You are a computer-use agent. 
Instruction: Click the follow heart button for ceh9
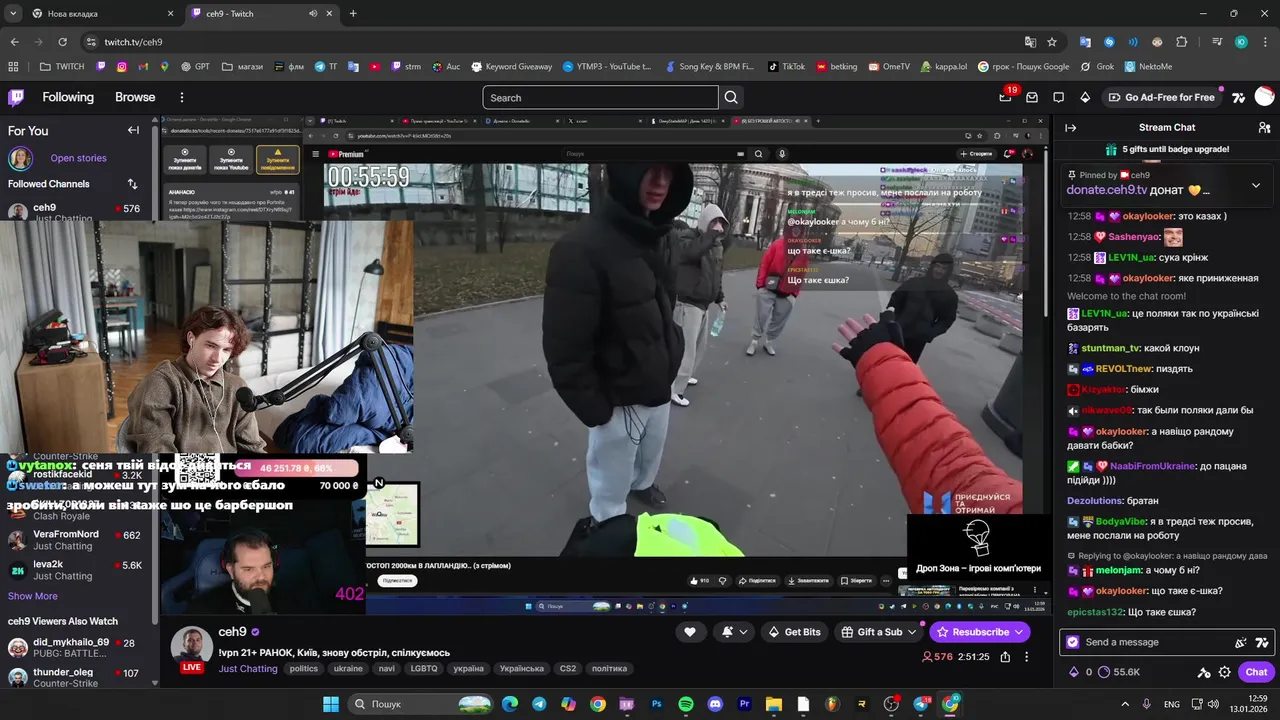click(689, 632)
